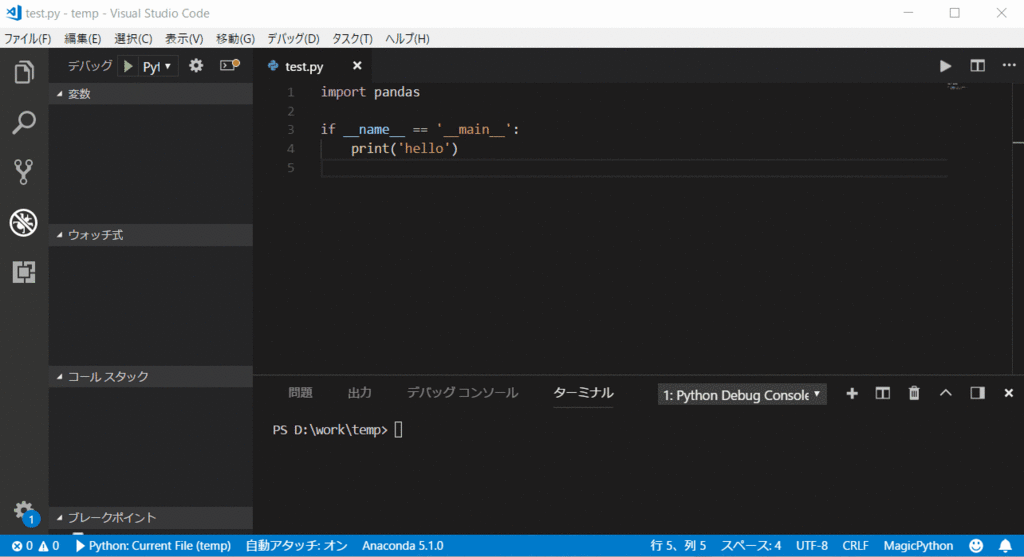Screen dimensions: 1024x557
Task: Toggle 自動アタッチ: オン in status bar
Action: pos(296,545)
